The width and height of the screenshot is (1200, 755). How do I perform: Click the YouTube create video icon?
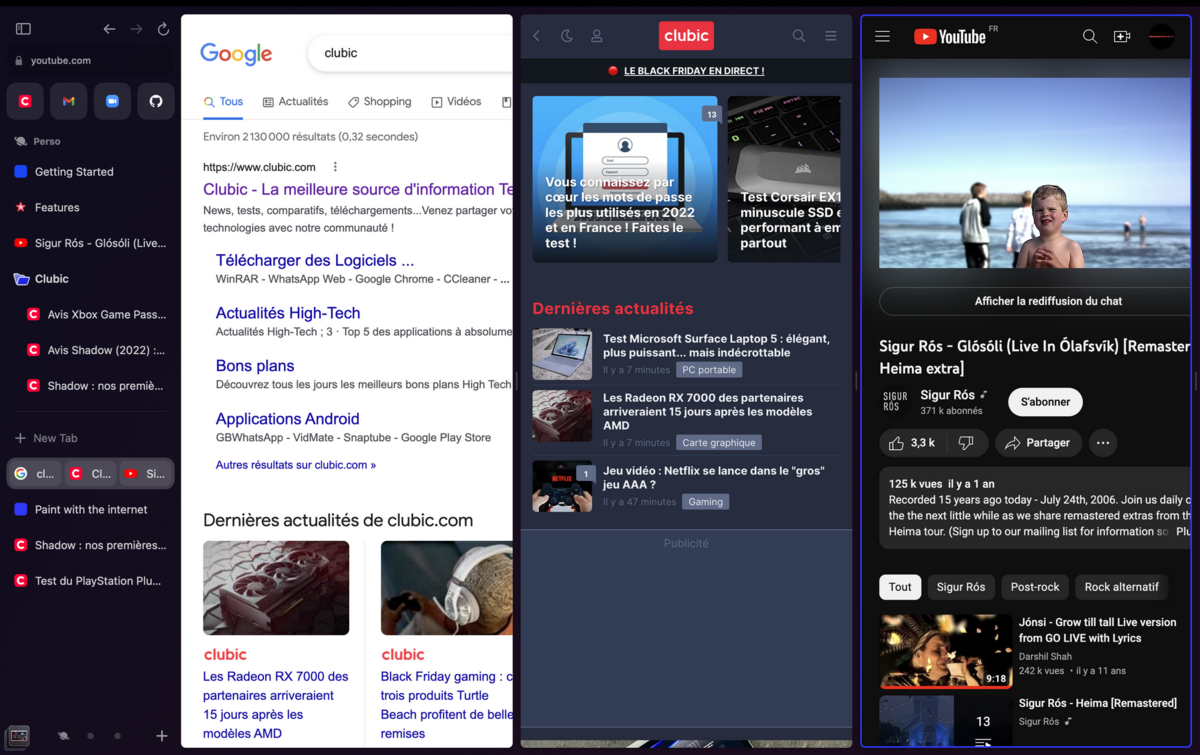click(1122, 37)
